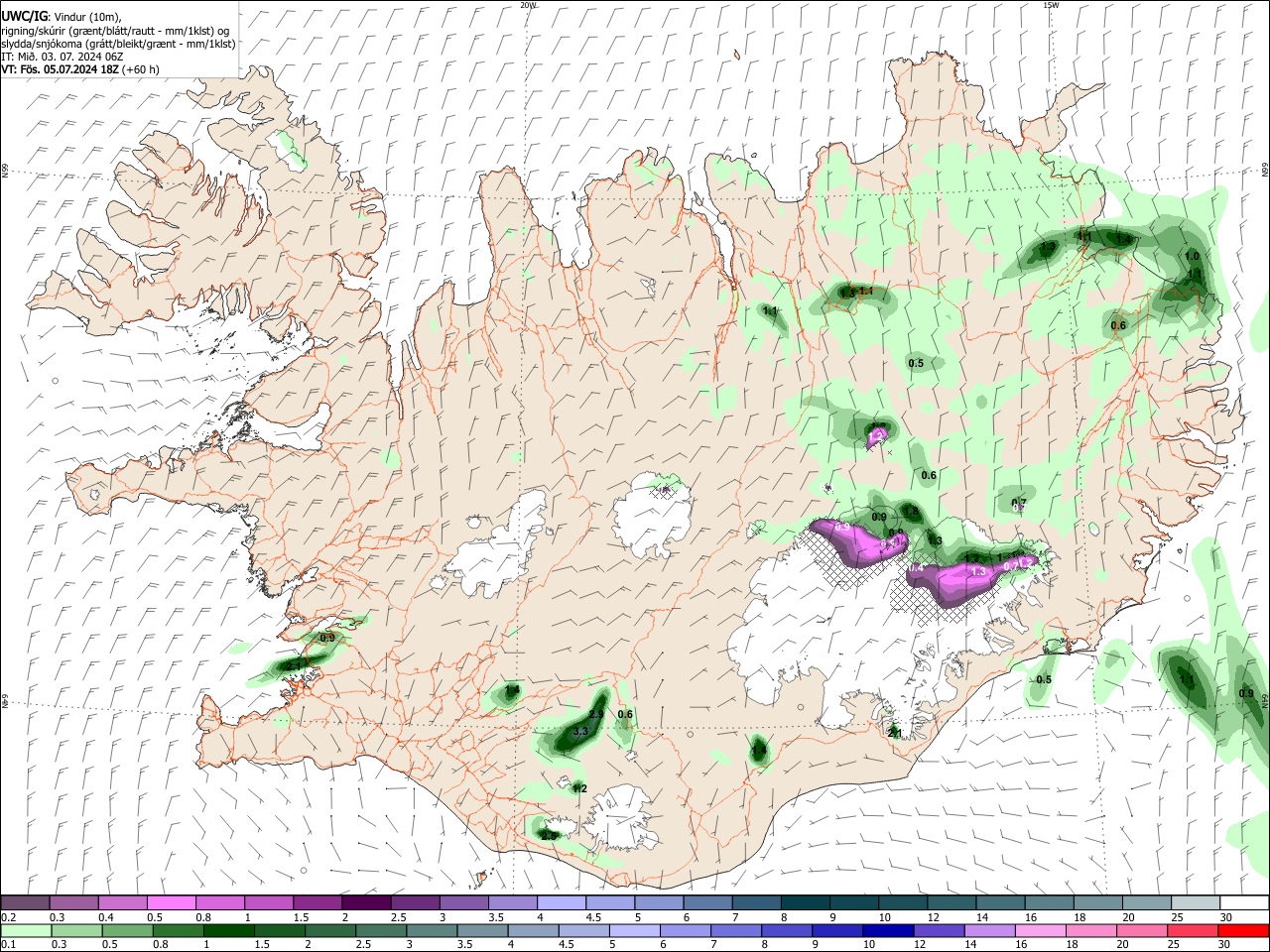Click the 'VT: Fös. 05.07.2024 18Z (+60 h)' line

coord(80,69)
